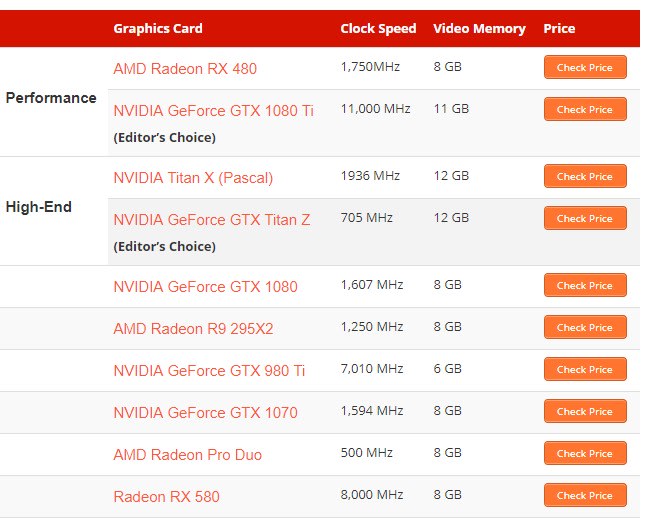Open the AMD Radeon Pro Duo link
This screenshot has width=645, height=523.
187,455
